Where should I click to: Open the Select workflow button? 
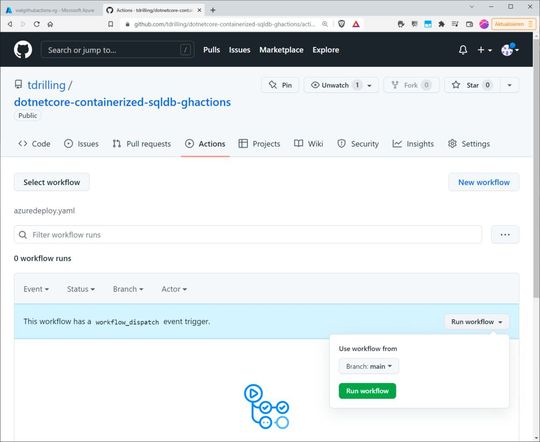(x=52, y=182)
